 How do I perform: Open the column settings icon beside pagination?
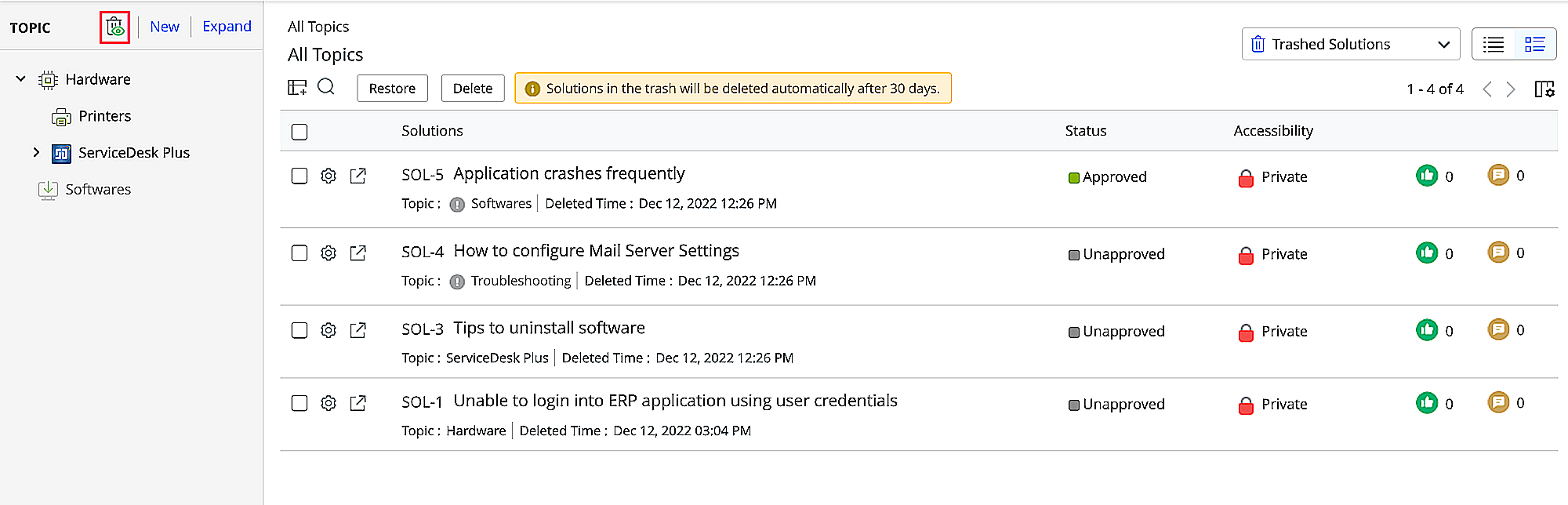[x=1544, y=89]
